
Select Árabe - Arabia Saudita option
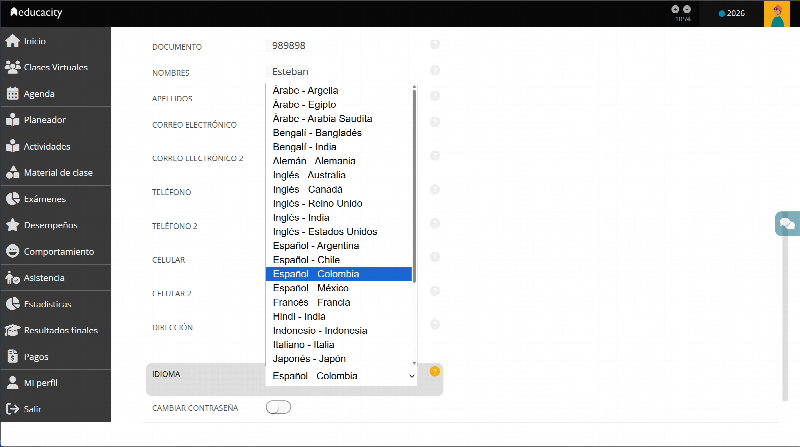339,118
